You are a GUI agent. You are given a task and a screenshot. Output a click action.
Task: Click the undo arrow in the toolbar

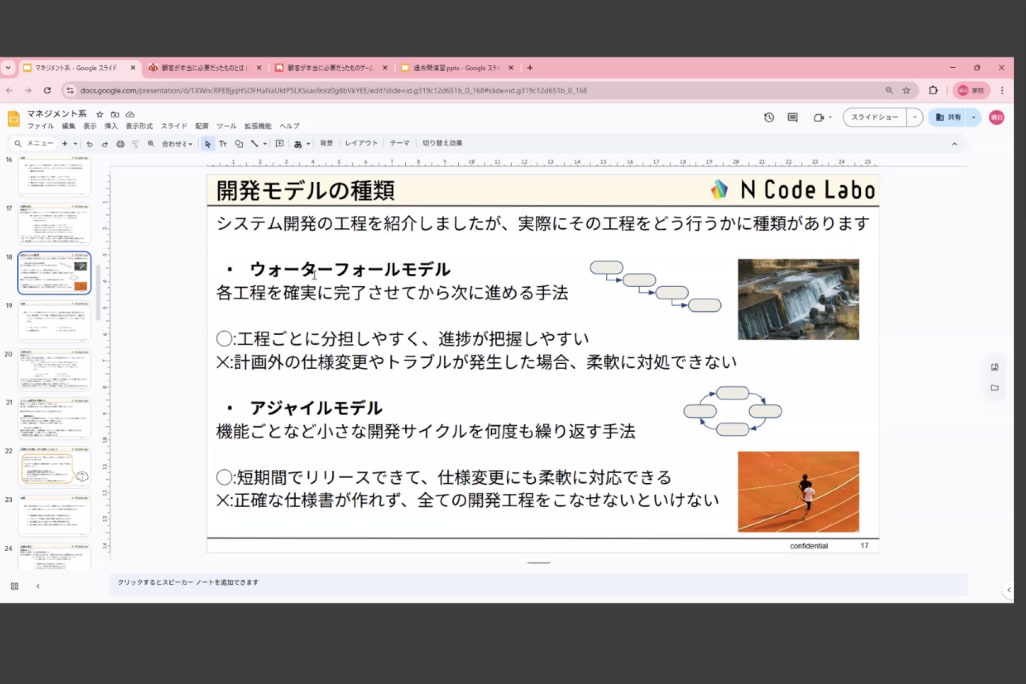pyautogui.click(x=90, y=144)
